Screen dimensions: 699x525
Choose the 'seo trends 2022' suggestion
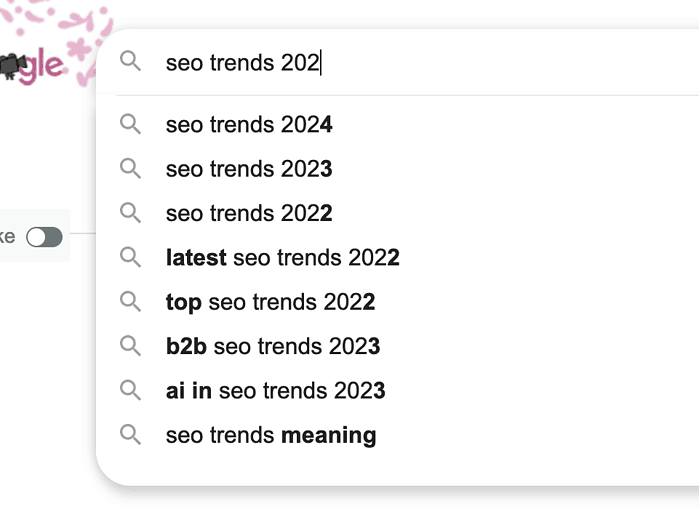coord(249,213)
